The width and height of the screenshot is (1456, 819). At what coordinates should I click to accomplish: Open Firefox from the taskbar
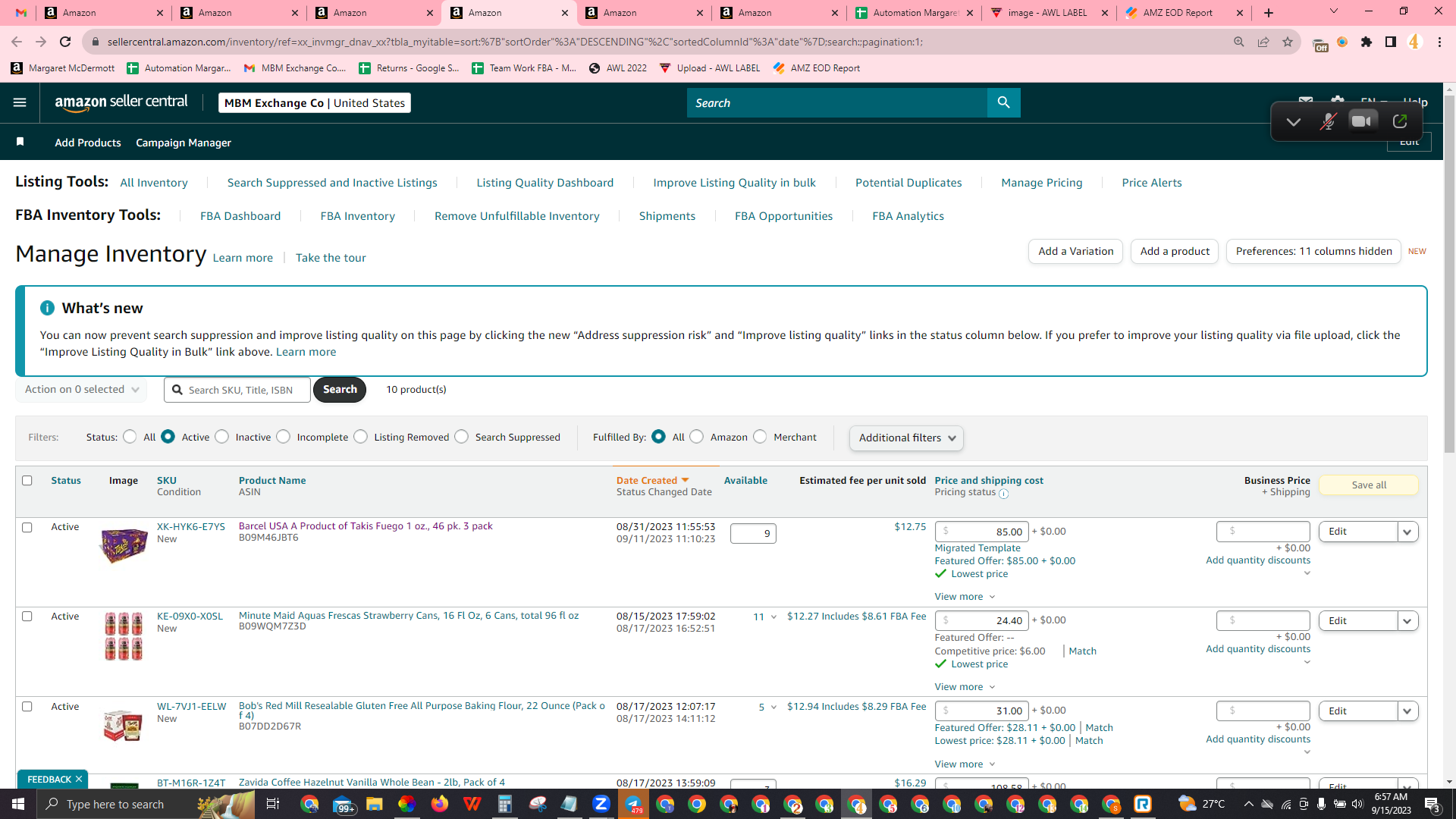coord(439,804)
